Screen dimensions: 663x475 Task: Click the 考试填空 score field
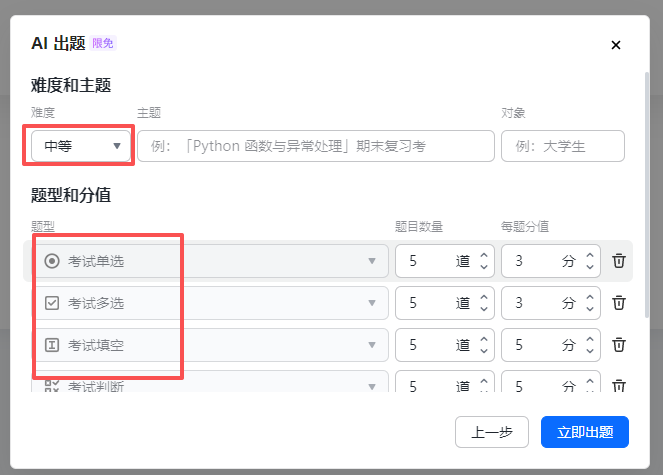(551, 345)
